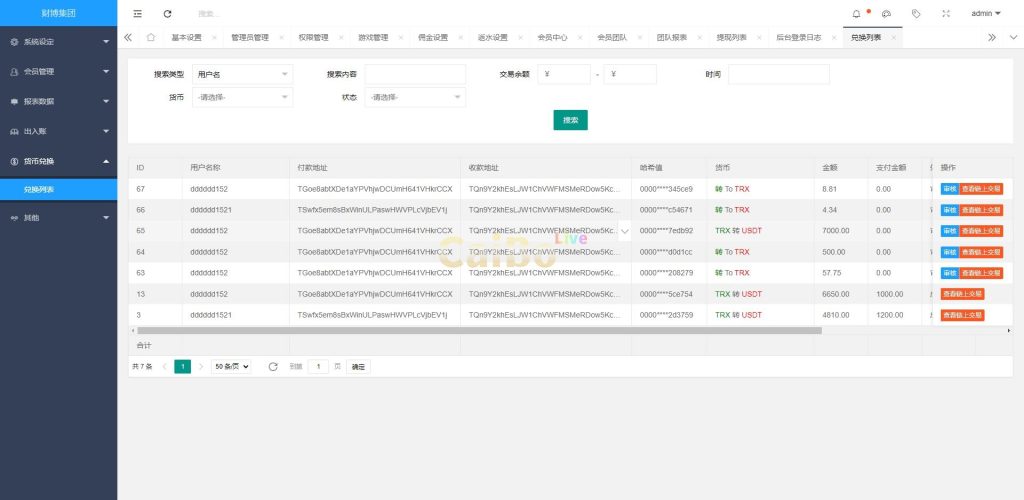Switch to the 提现列表 tab
1024x500 pixels.
(x=731, y=37)
